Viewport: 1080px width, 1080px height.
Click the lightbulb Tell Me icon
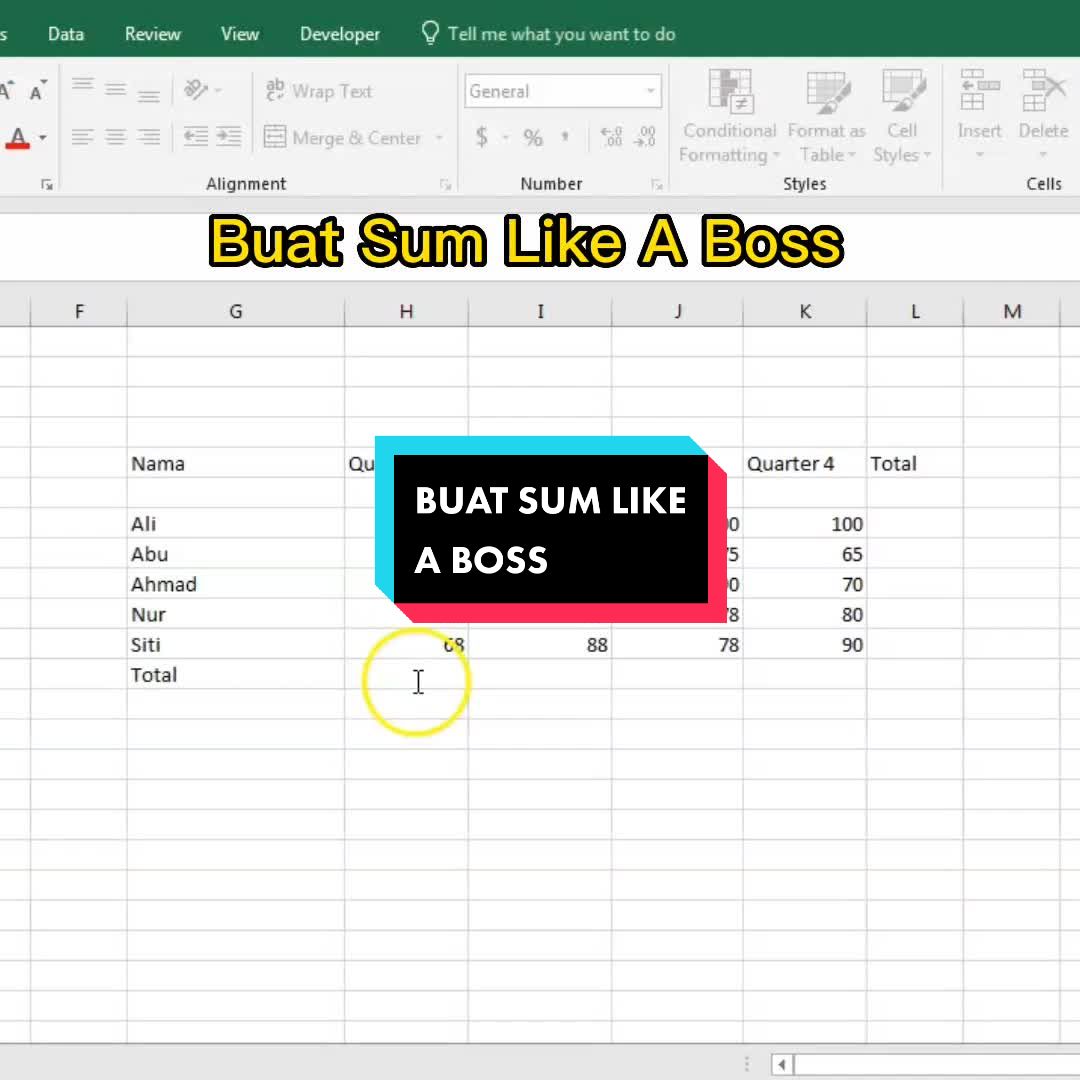(x=430, y=33)
